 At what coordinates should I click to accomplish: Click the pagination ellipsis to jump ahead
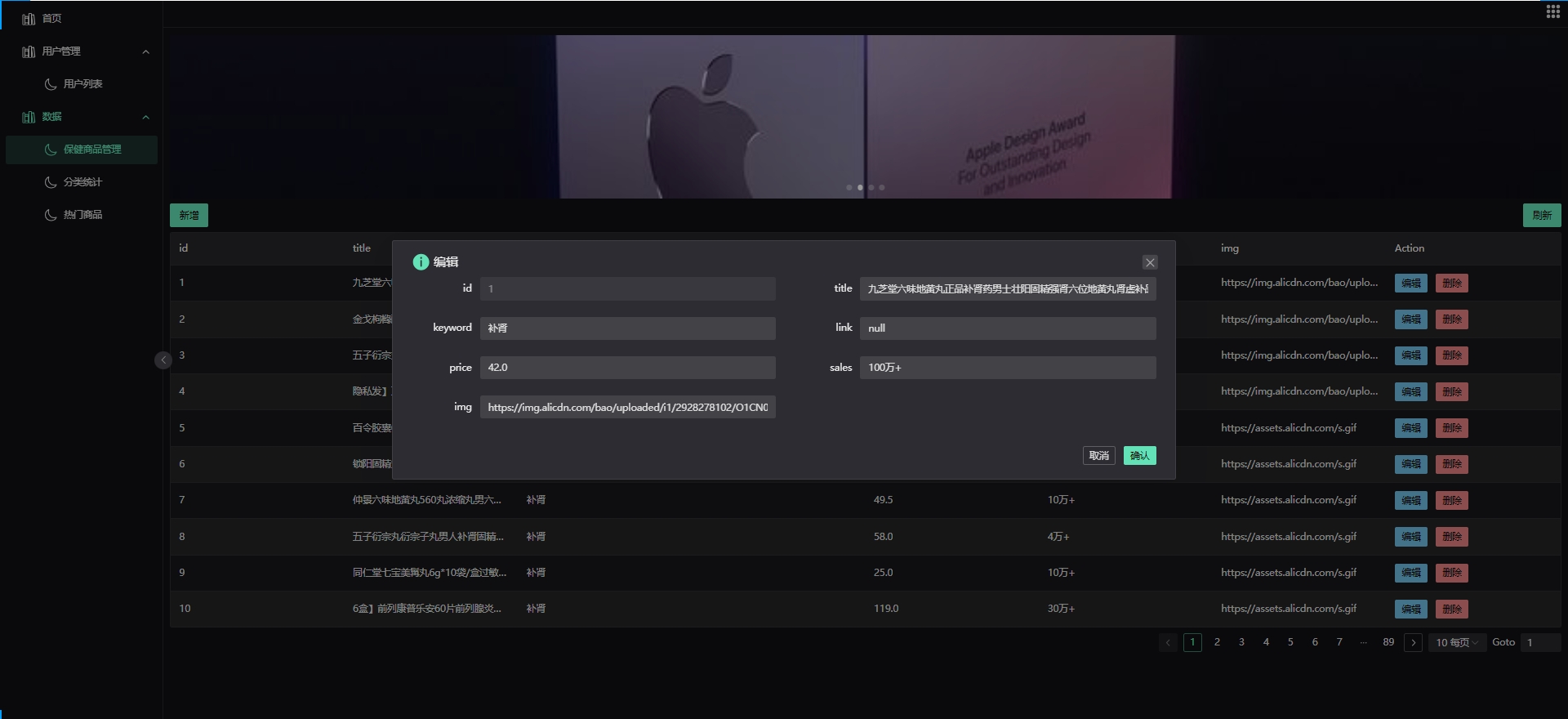(x=1364, y=643)
